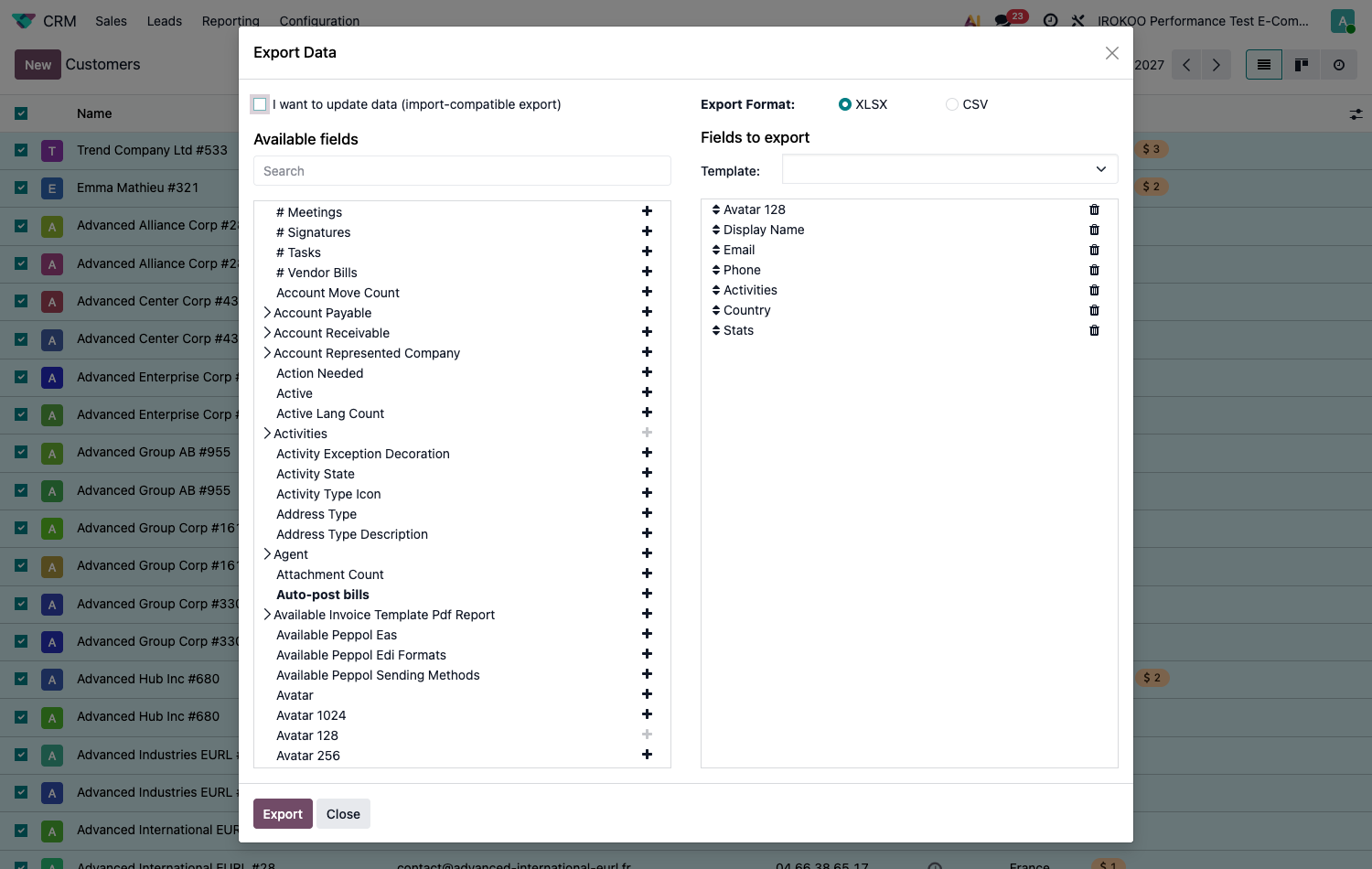Uncheck the Advanced Group AB #955 first row

tap(21, 452)
